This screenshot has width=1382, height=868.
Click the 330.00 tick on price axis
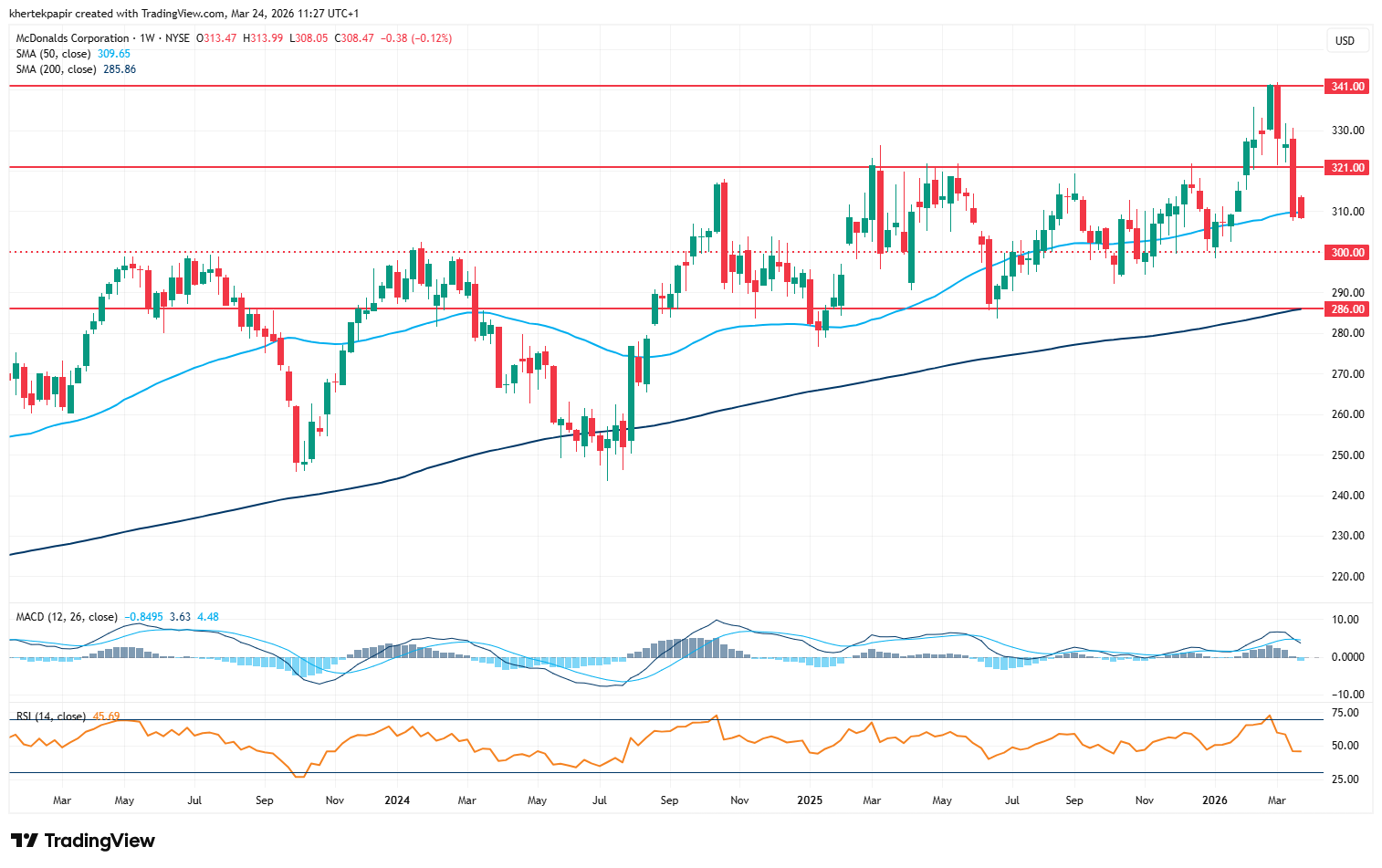[x=1347, y=131]
